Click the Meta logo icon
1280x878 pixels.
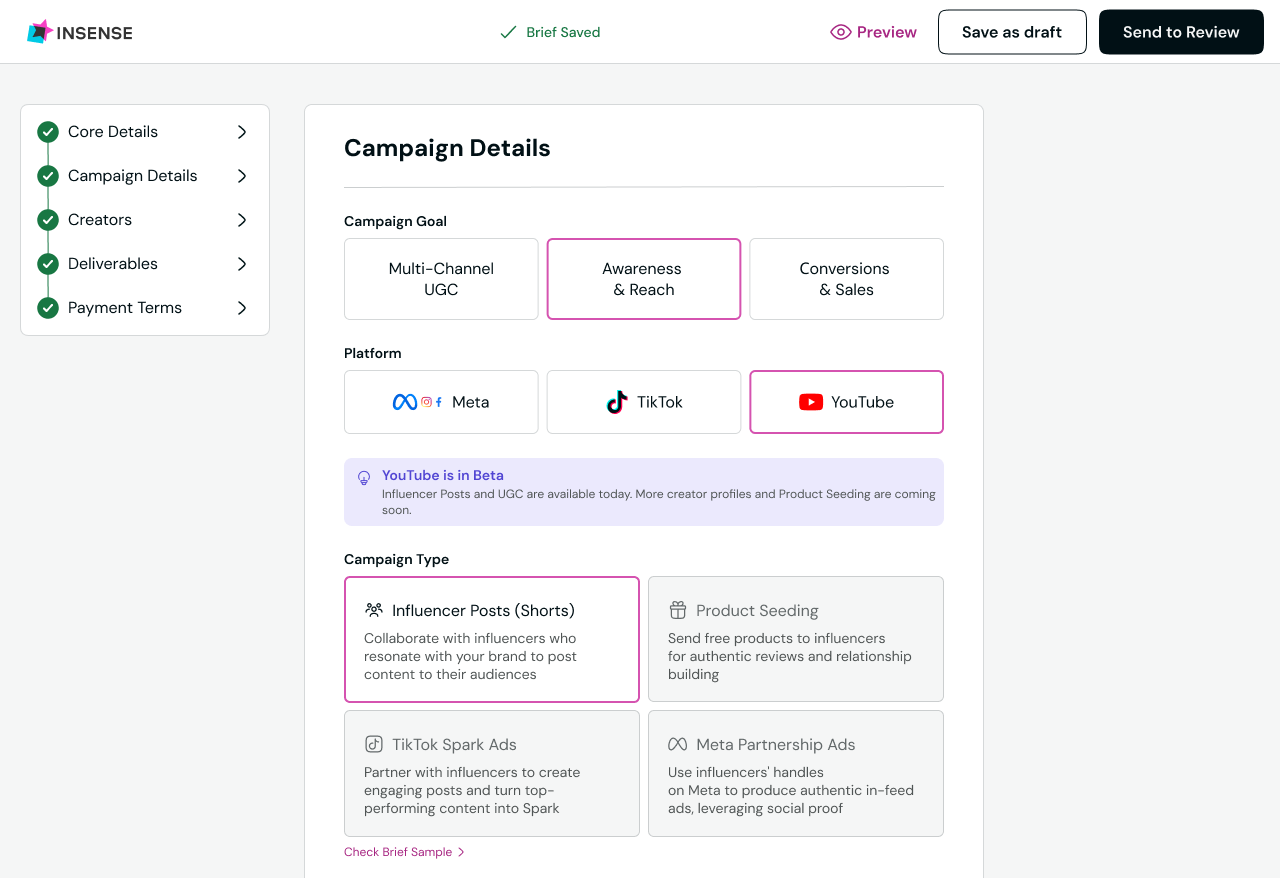point(405,402)
